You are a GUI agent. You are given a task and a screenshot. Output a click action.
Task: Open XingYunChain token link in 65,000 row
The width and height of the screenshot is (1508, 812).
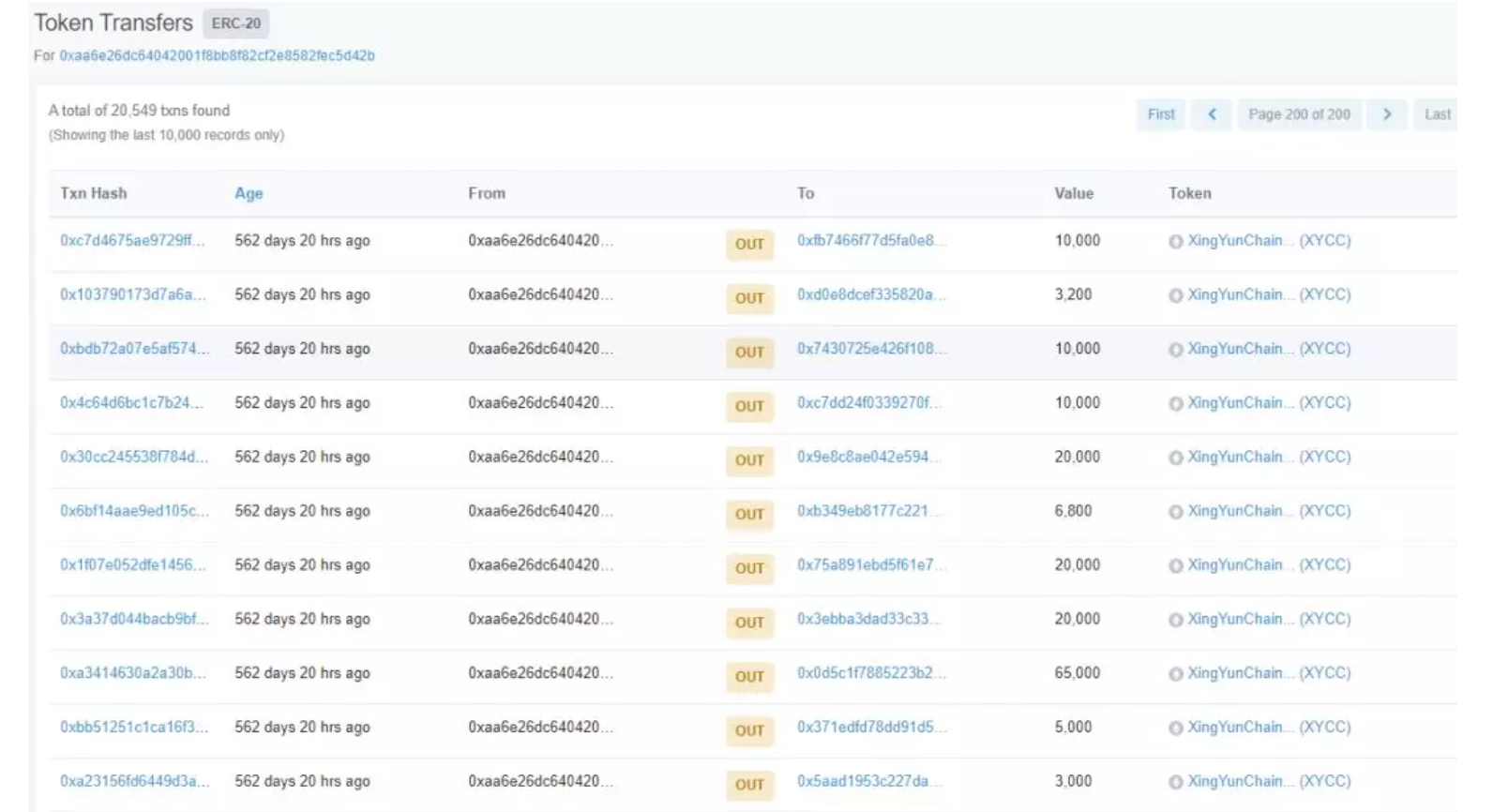click(1269, 673)
